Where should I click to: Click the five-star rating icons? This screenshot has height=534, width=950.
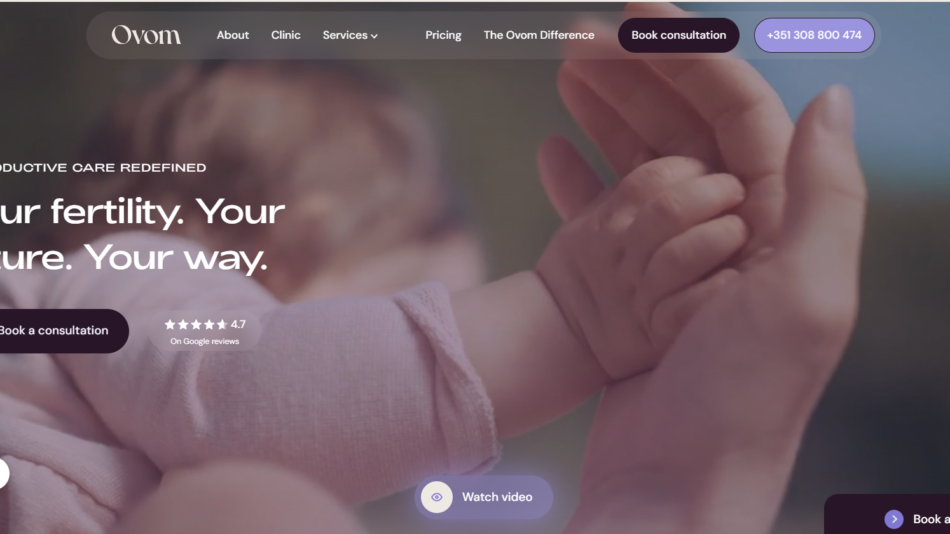pyautogui.click(x=196, y=324)
